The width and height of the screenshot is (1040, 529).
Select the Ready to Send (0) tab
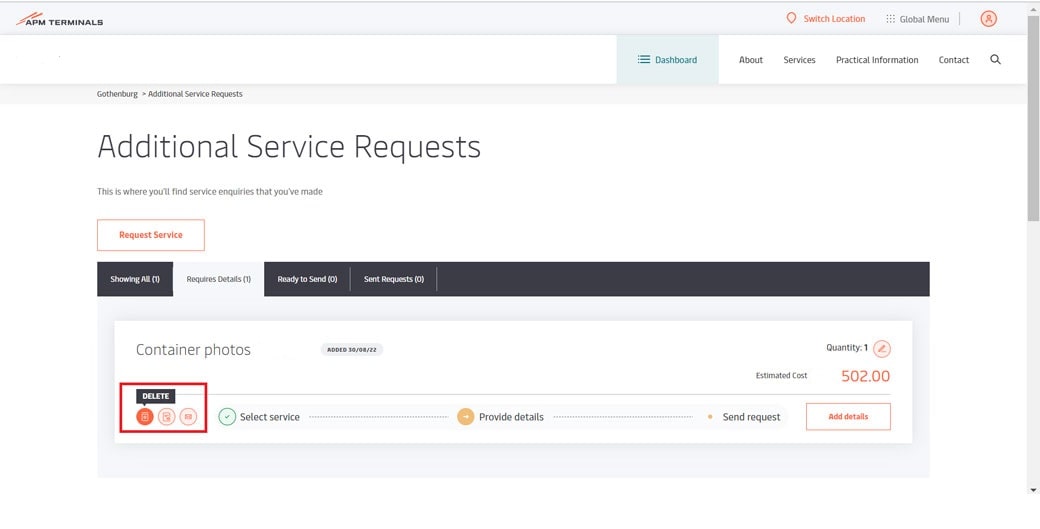[x=307, y=279]
